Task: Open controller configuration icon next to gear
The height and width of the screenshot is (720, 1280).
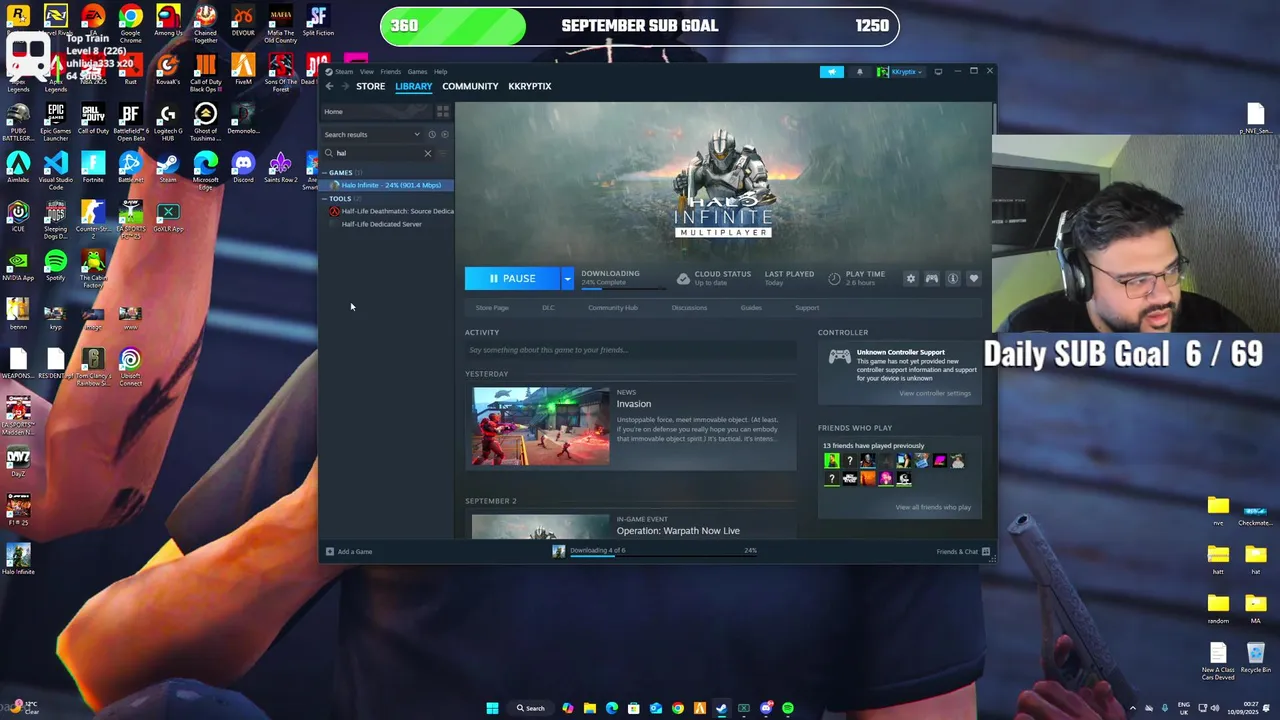Action: (932, 279)
